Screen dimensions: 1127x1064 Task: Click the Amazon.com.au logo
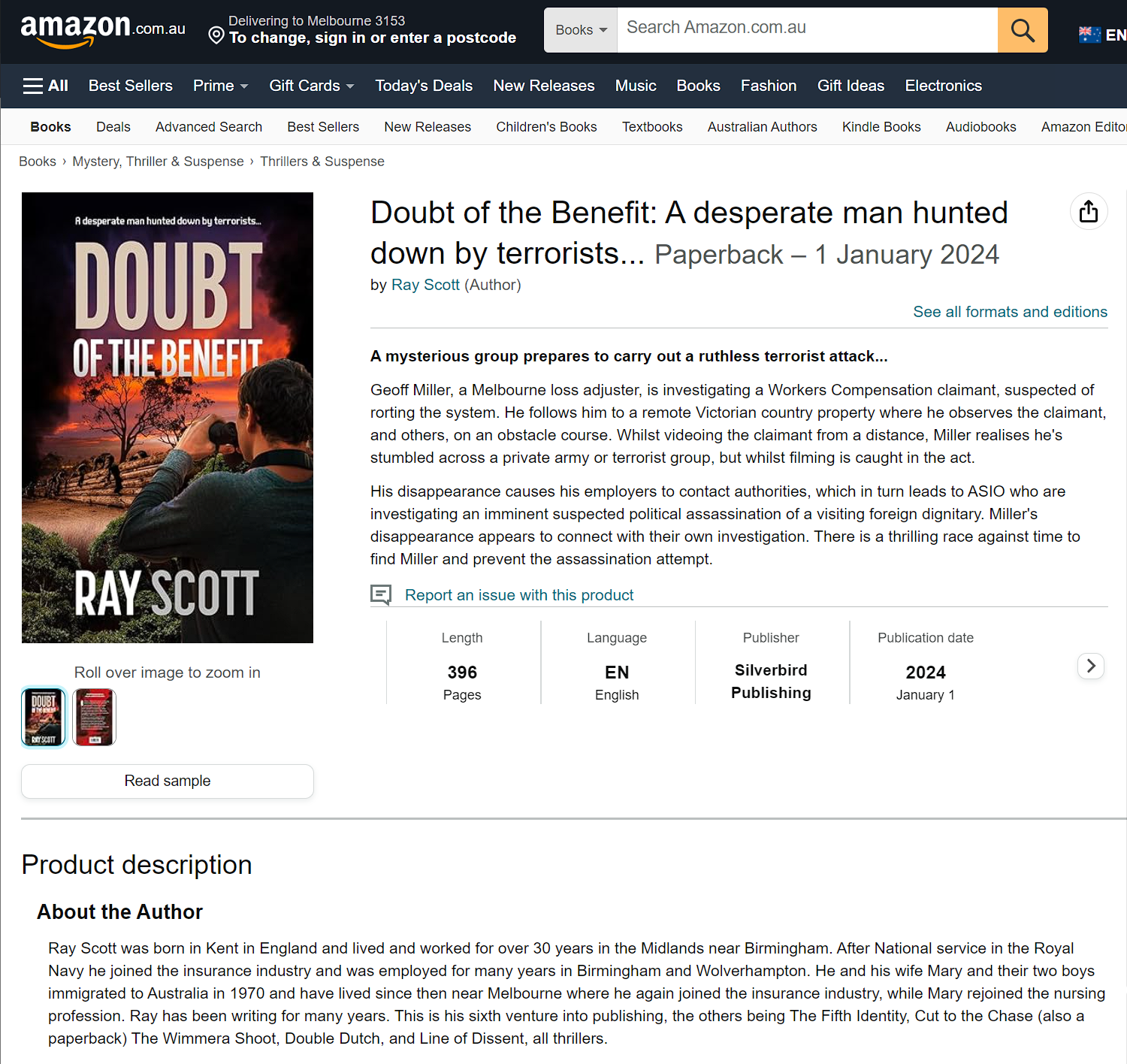point(103,30)
